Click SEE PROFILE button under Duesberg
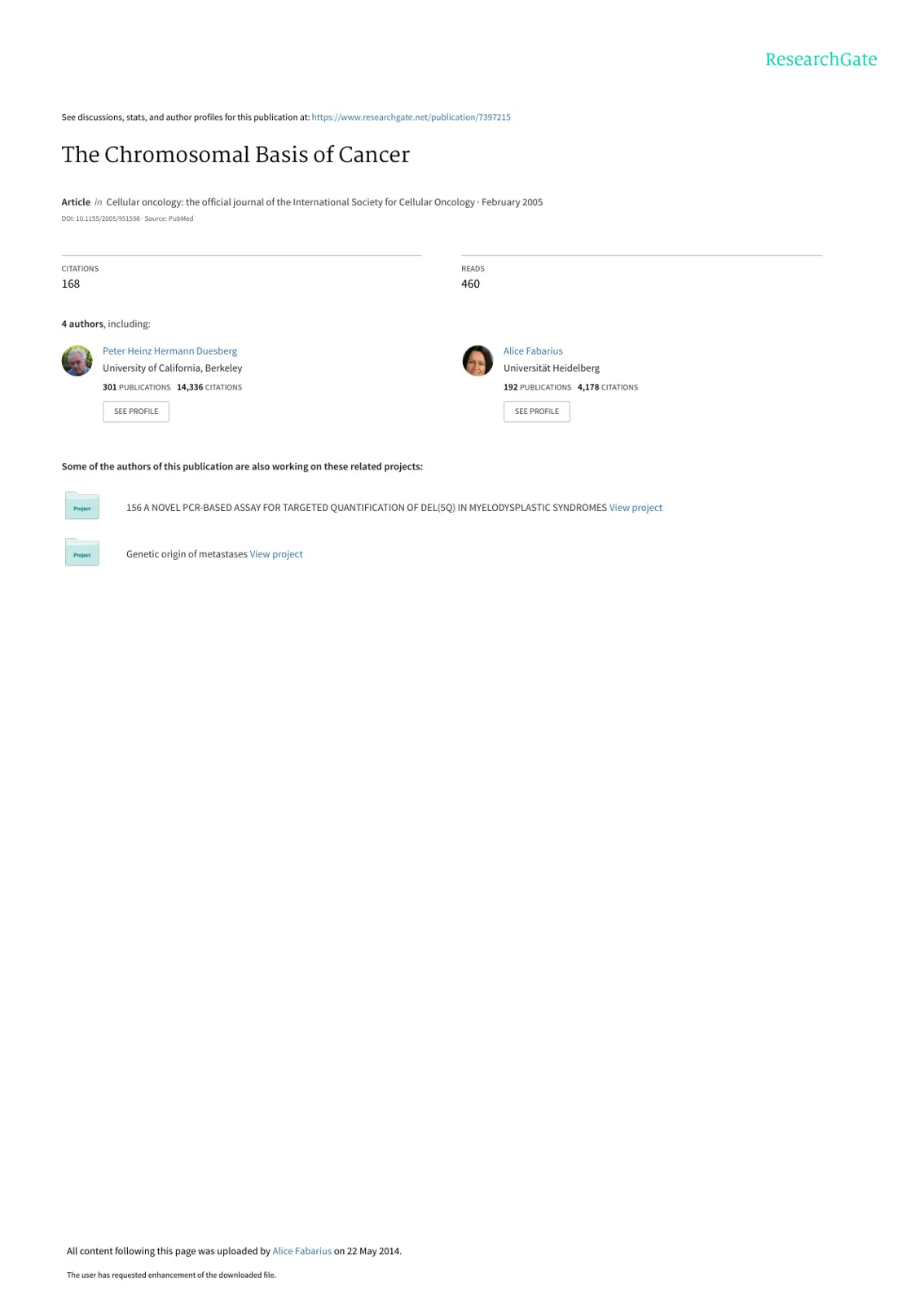 coord(136,412)
